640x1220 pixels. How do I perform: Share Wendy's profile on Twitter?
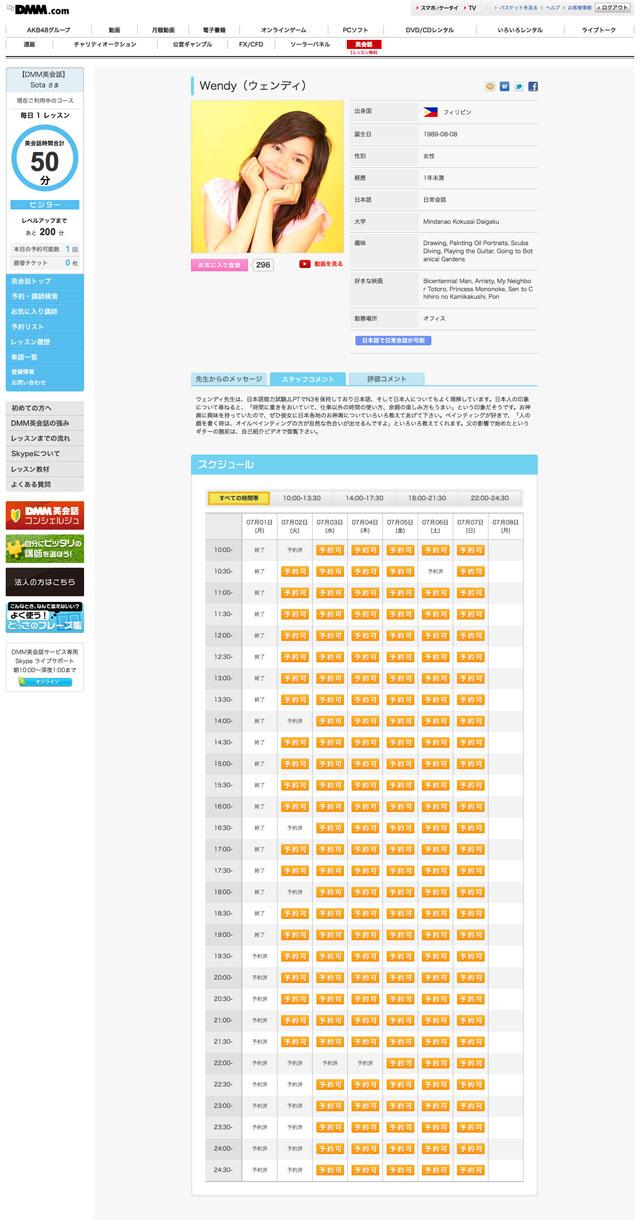[x=519, y=87]
